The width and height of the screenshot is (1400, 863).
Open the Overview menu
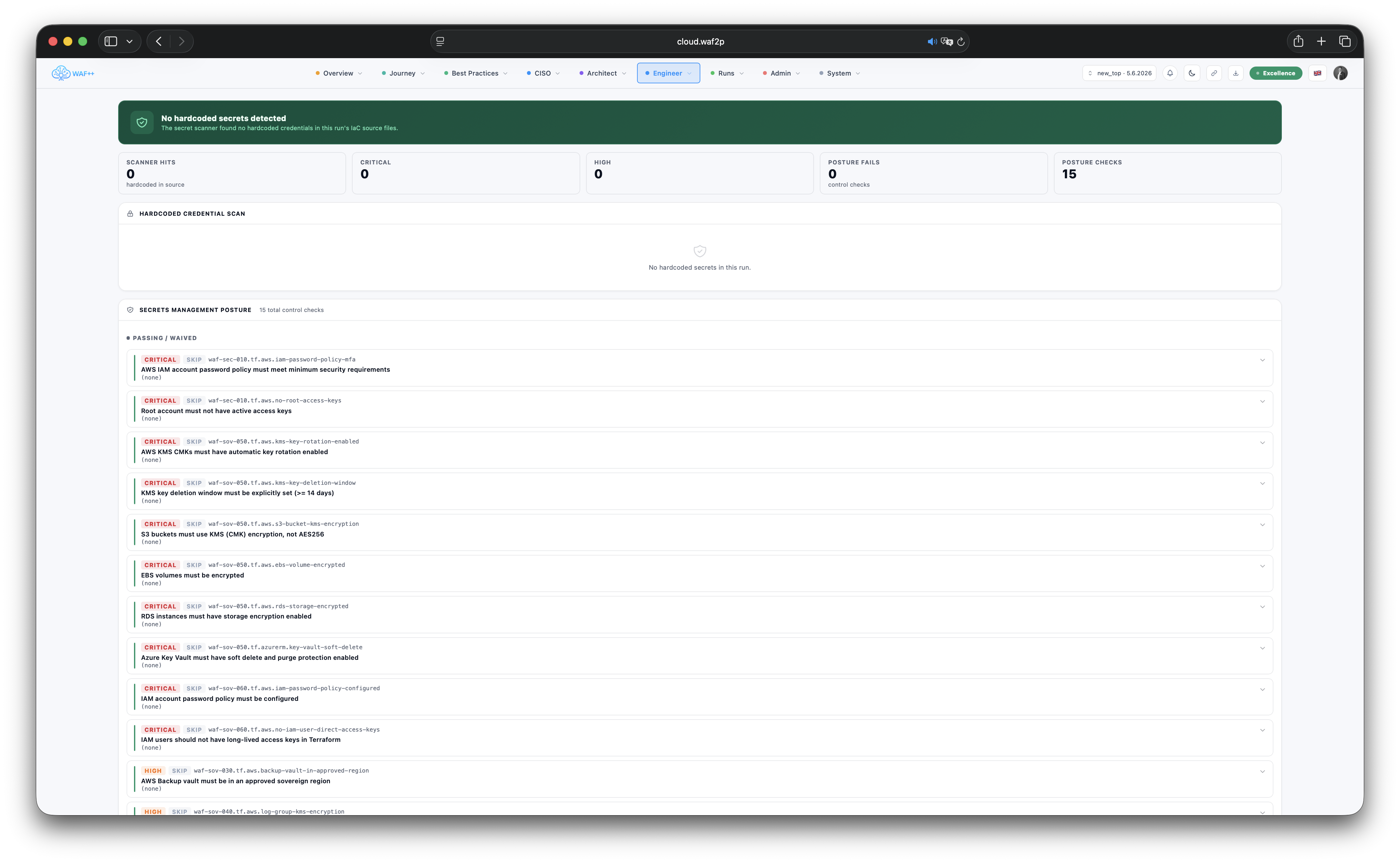[339, 73]
